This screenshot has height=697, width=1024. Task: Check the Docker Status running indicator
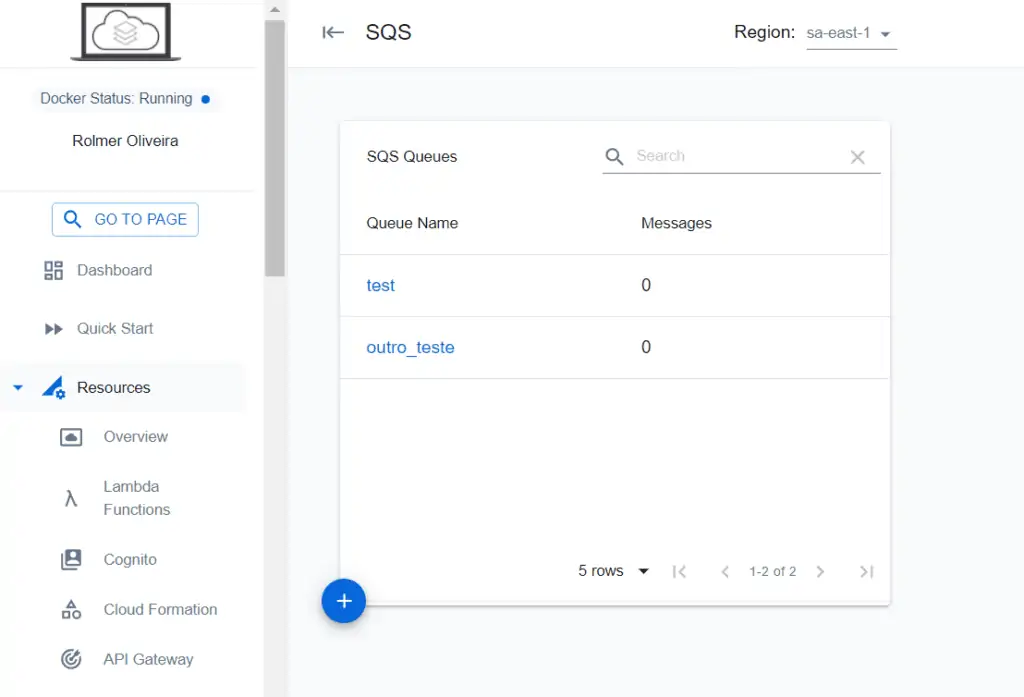pyautogui.click(x=207, y=99)
